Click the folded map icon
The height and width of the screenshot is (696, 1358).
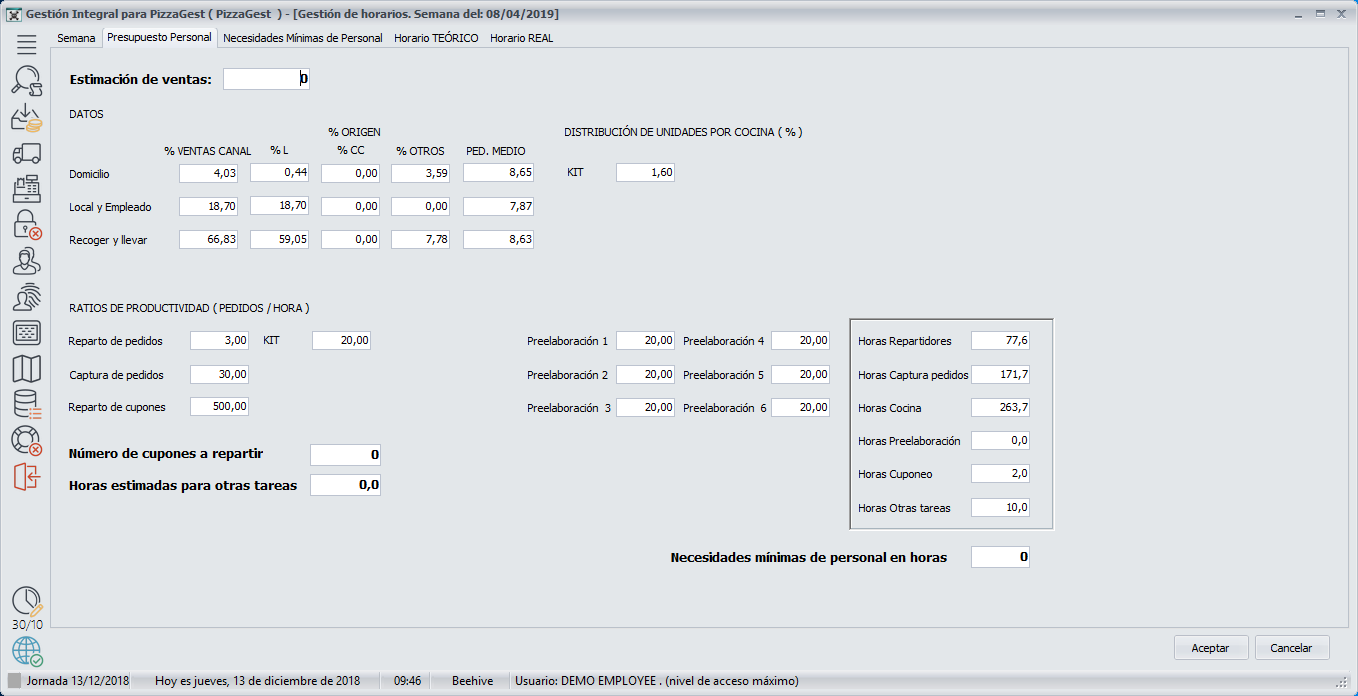pyautogui.click(x=27, y=369)
